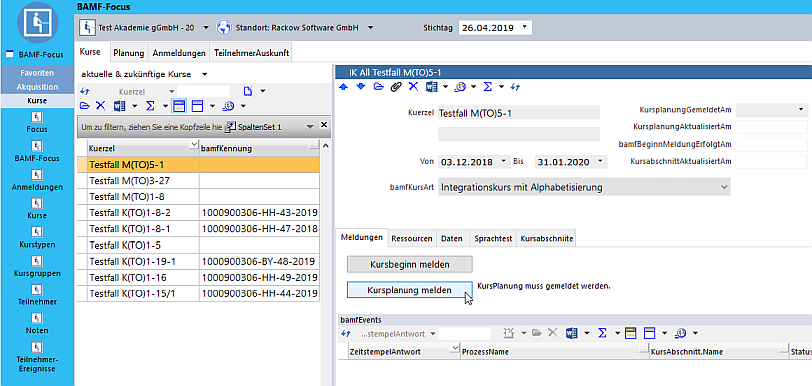Switch to Kursabschnitte tab
This screenshot has height=386, width=812.
click(x=546, y=238)
